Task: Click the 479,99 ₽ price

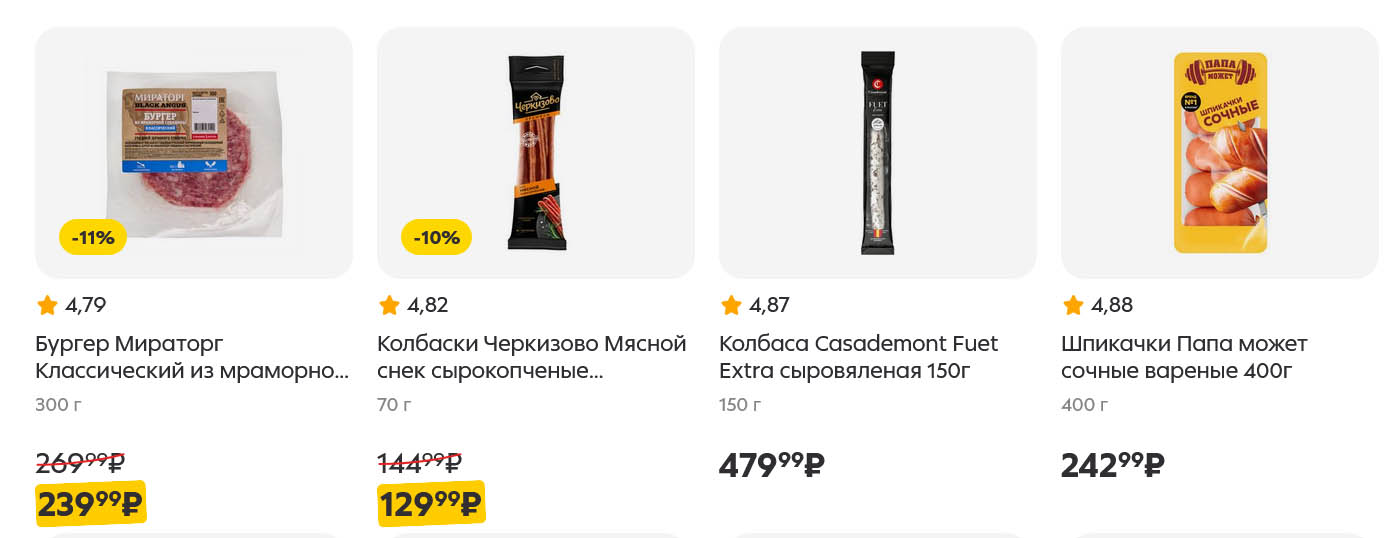Action: 772,465
